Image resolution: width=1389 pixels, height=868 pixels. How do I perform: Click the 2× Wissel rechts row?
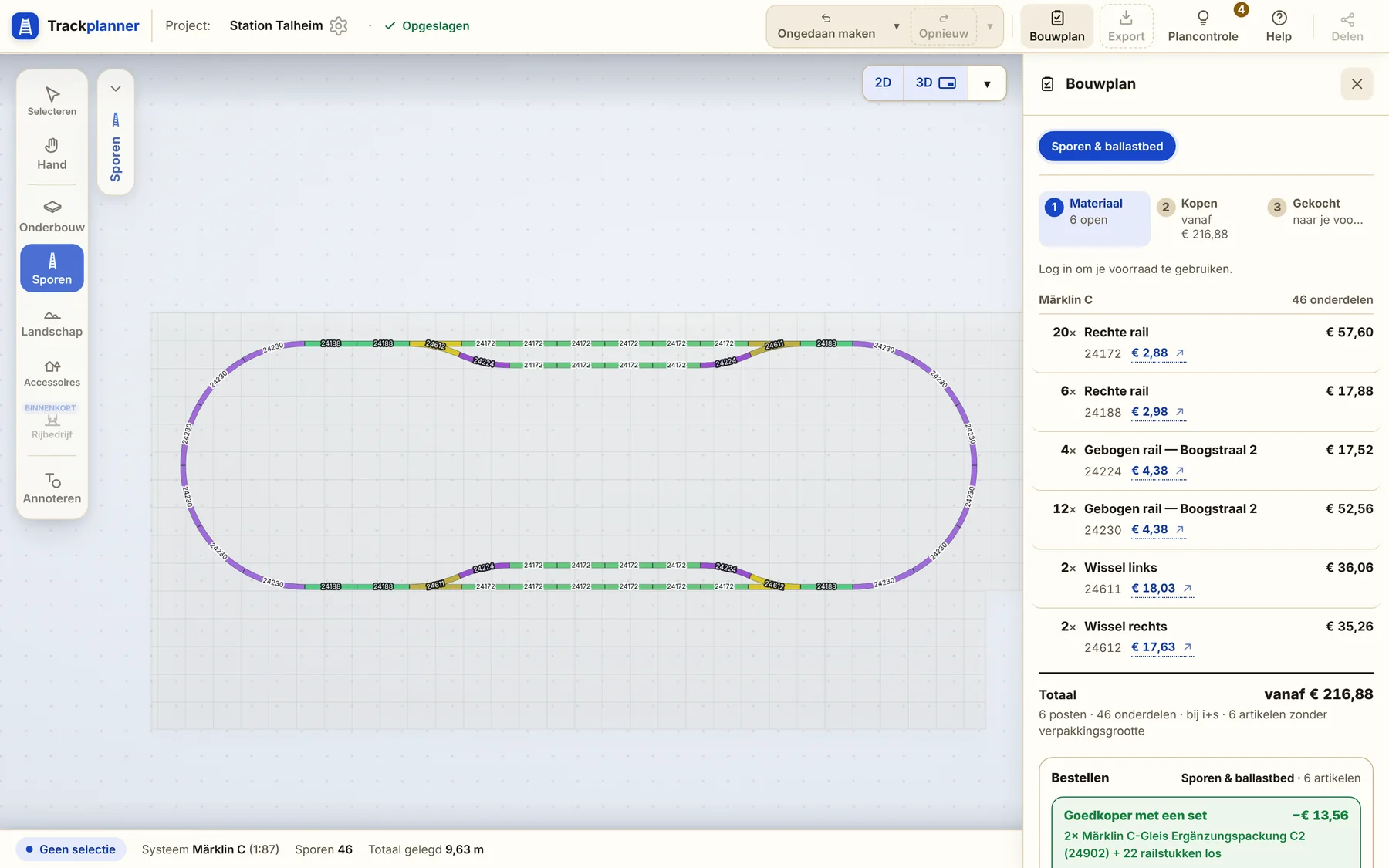click(x=1205, y=637)
